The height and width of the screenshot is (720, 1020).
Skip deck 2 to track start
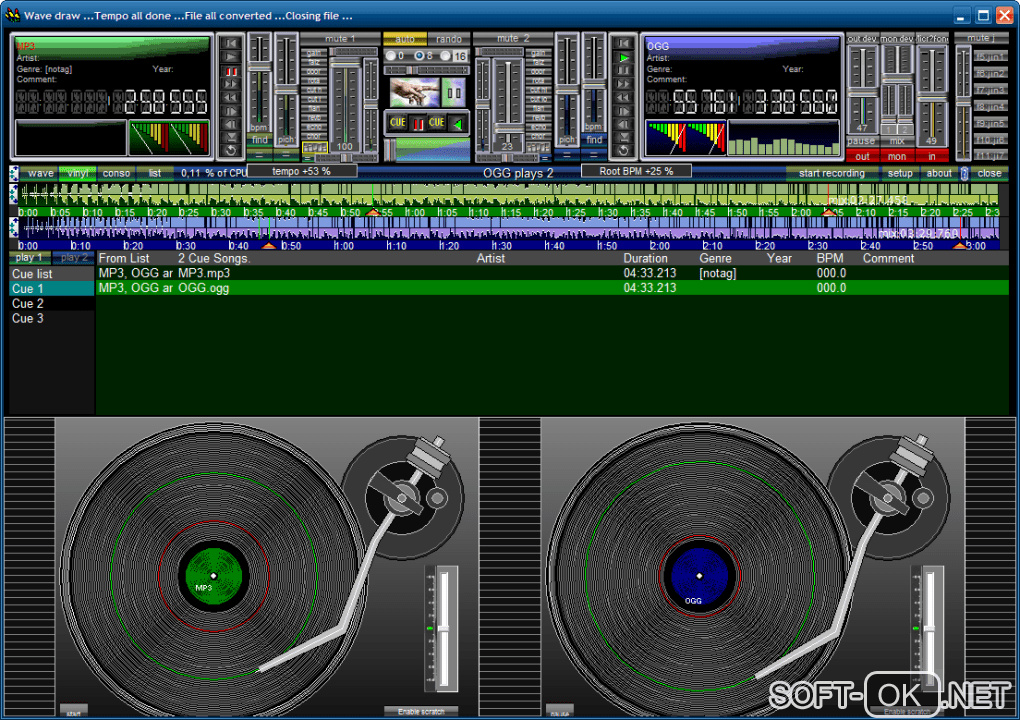coord(623,43)
